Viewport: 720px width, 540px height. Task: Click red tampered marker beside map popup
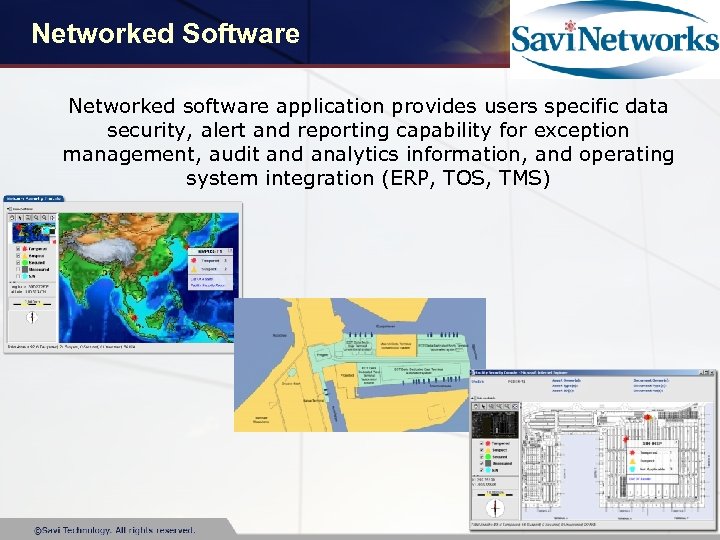click(x=187, y=247)
